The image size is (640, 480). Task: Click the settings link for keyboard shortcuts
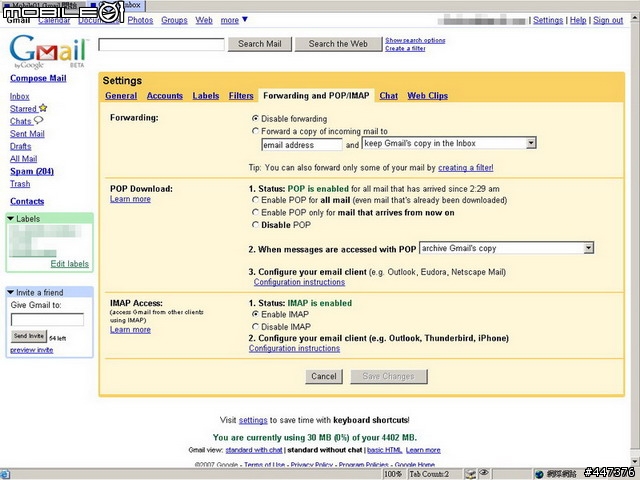tap(253, 420)
